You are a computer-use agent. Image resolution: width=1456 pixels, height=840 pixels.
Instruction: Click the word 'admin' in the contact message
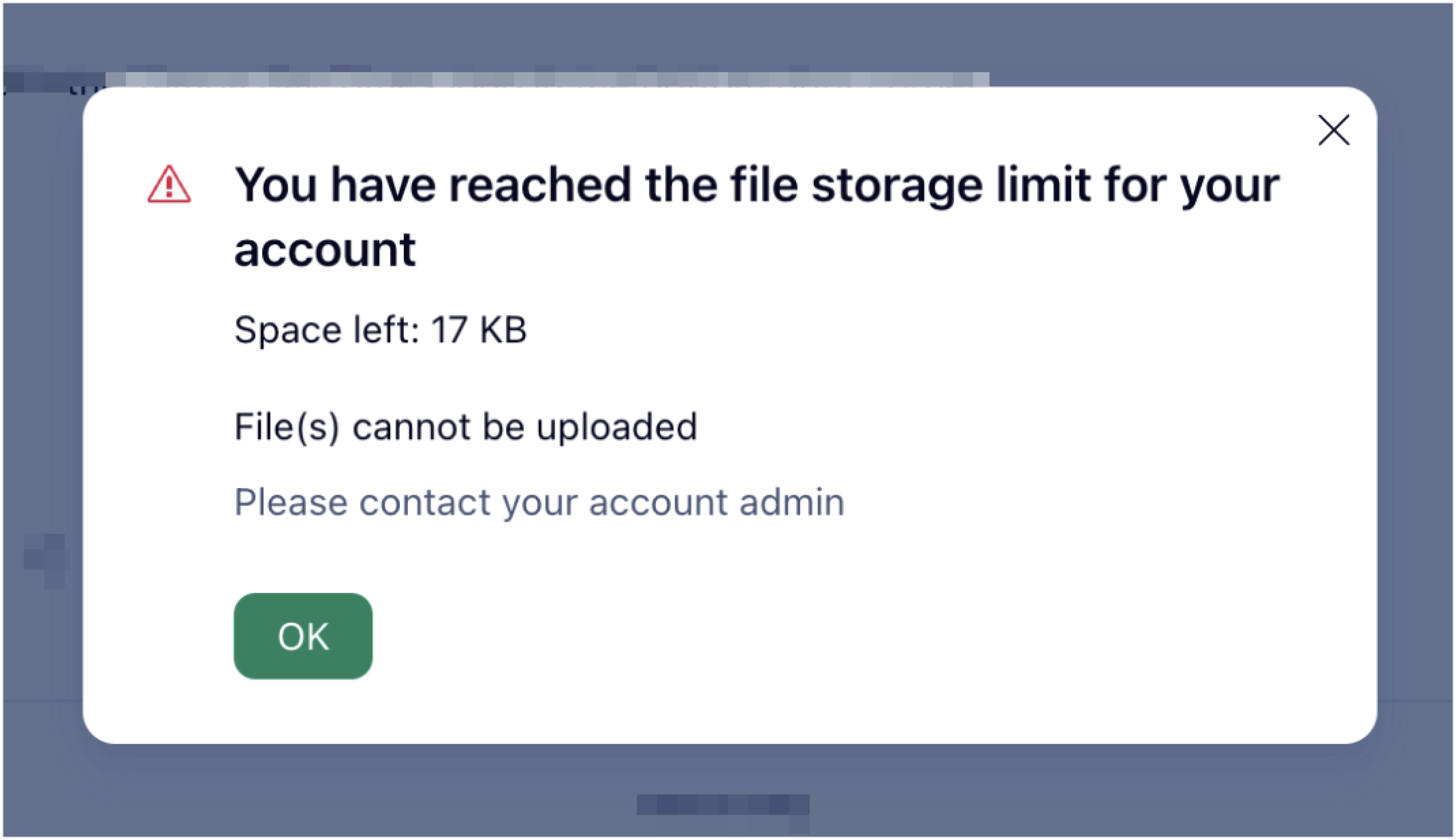pos(791,502)
